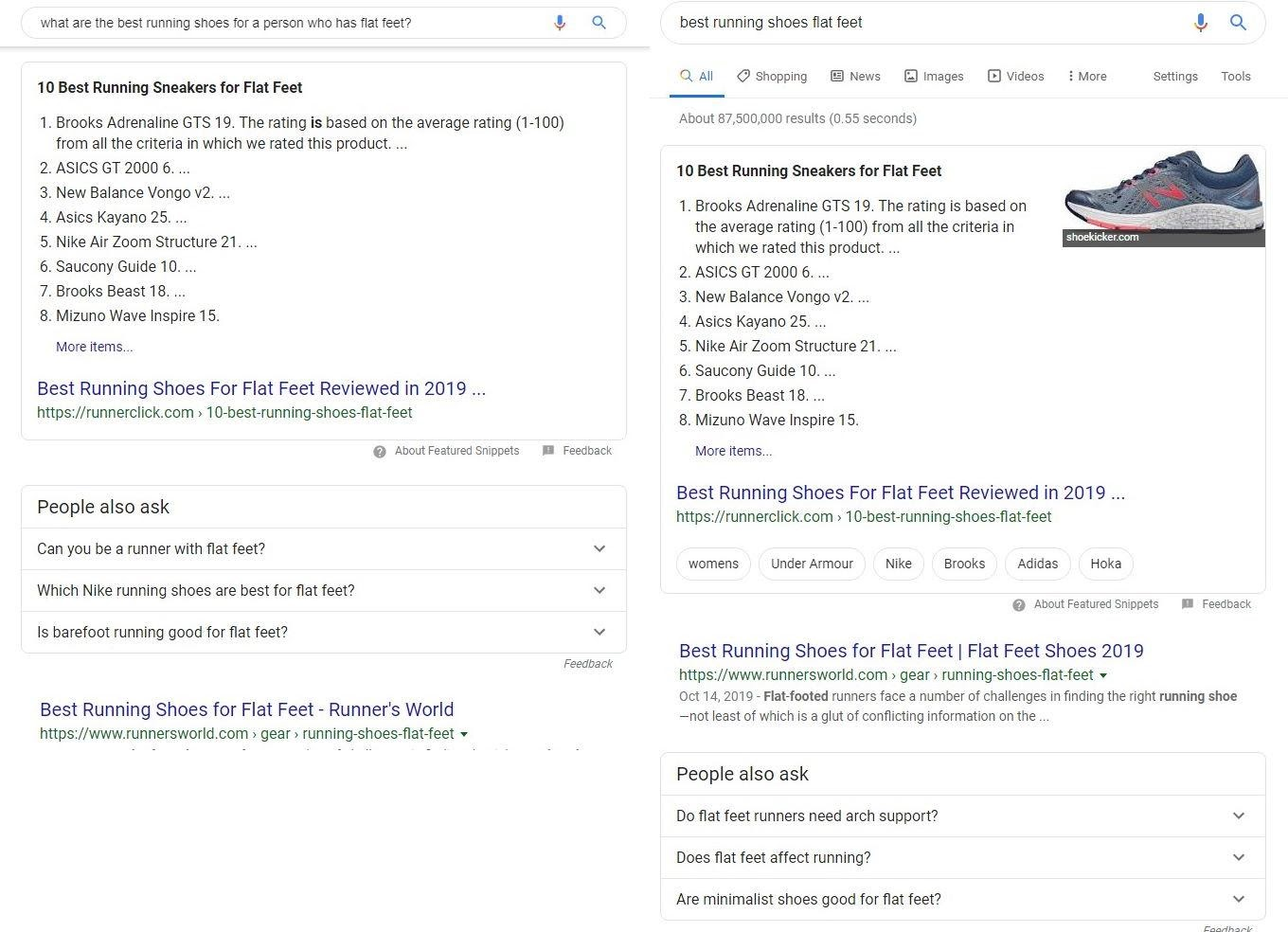This screenshot has width=1288, height=932.
Task: Open right 'Best Running Shoes For Flat Feet Reviewed in 2019' link
Action: (901, 493)
